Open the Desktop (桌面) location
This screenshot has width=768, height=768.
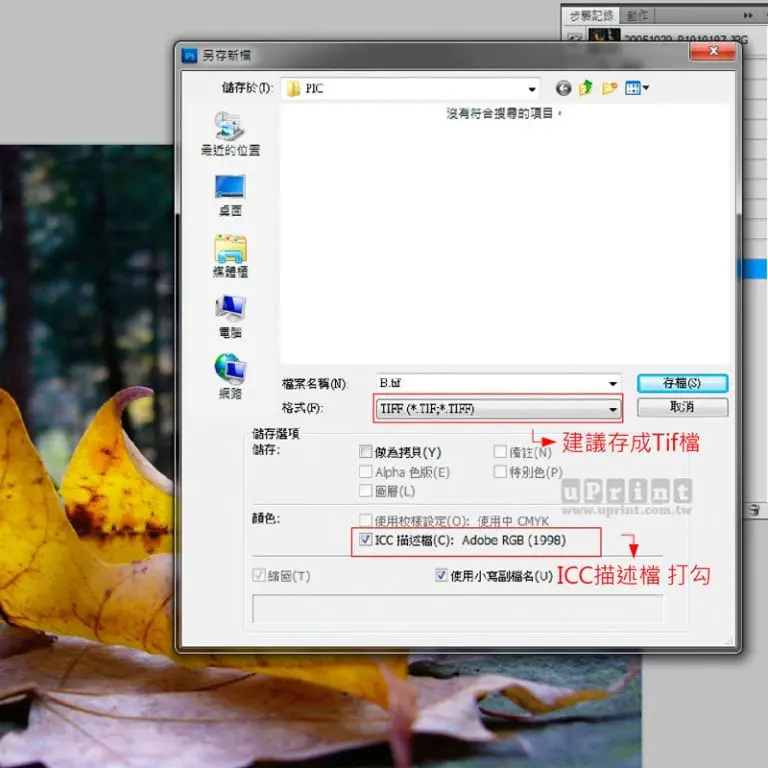point(230,195)
